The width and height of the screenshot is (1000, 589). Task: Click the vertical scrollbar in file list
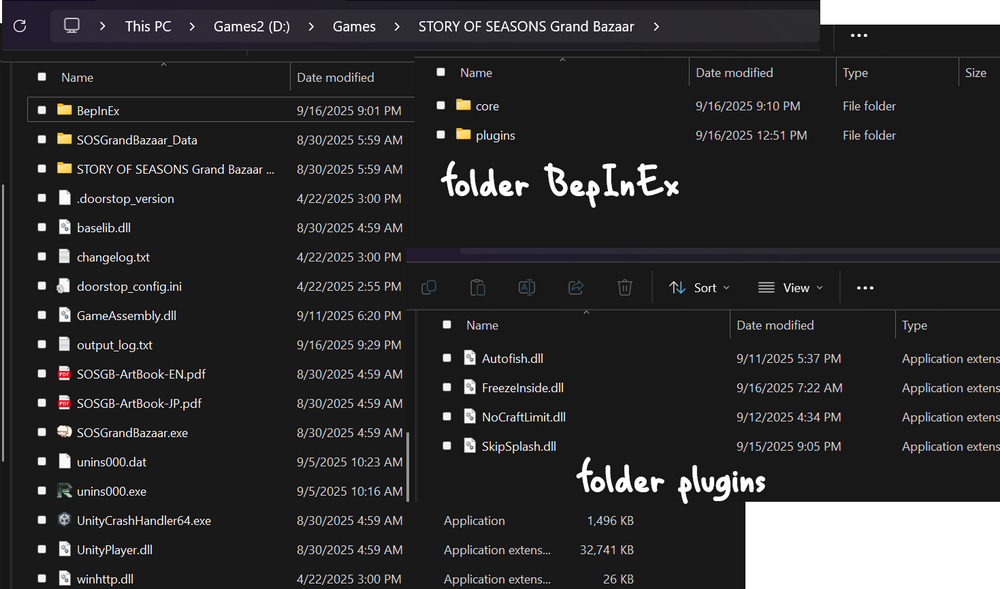tap(408, 470)
